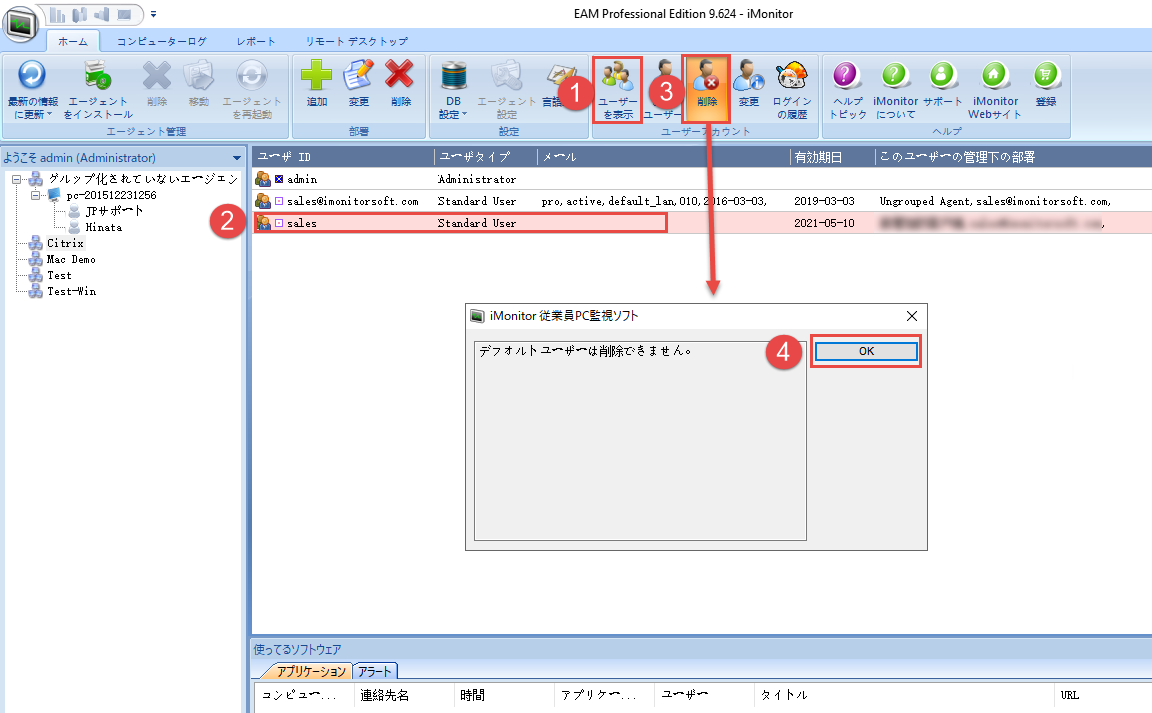Switch to the レポート ribbon tab

256,42
